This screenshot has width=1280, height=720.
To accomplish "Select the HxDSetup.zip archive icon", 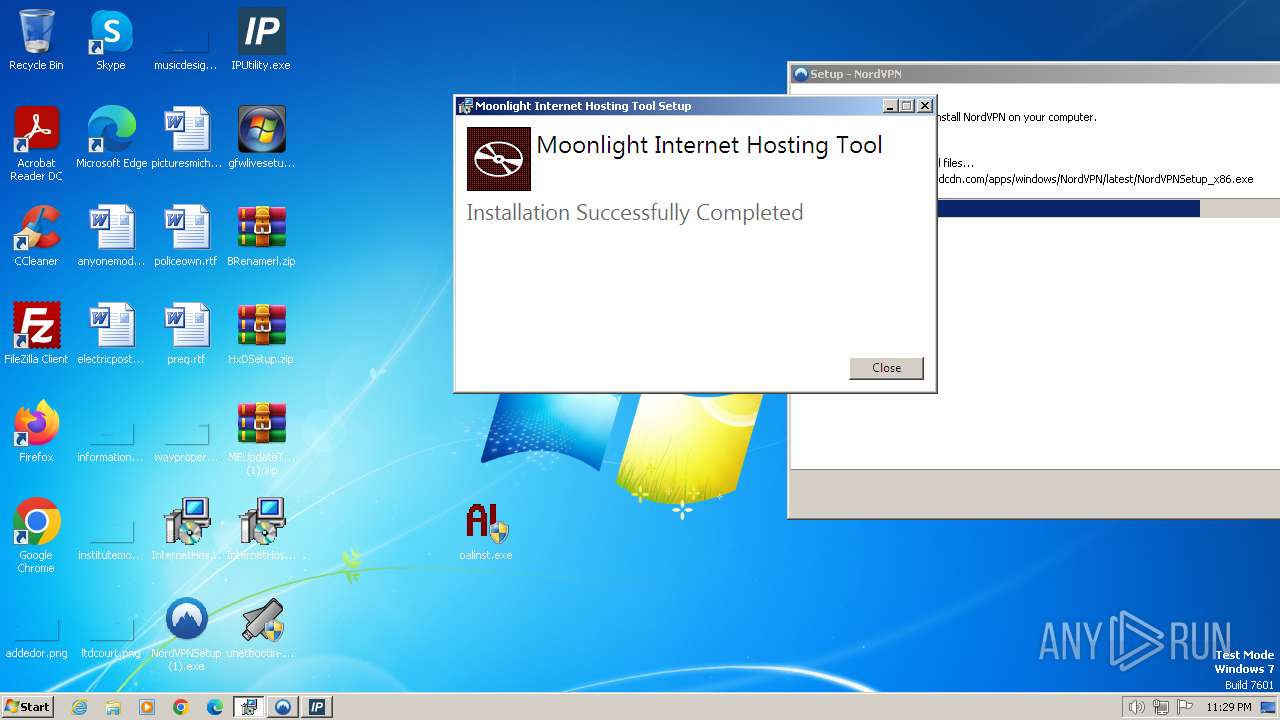I will coord(261,334).
